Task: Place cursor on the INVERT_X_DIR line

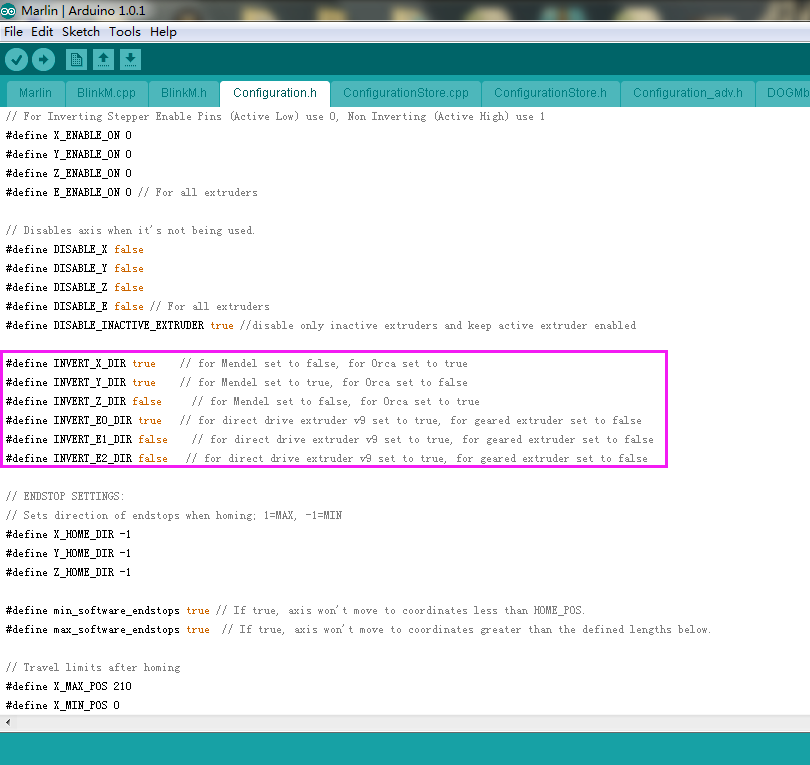Action: [x=90, y=364]
